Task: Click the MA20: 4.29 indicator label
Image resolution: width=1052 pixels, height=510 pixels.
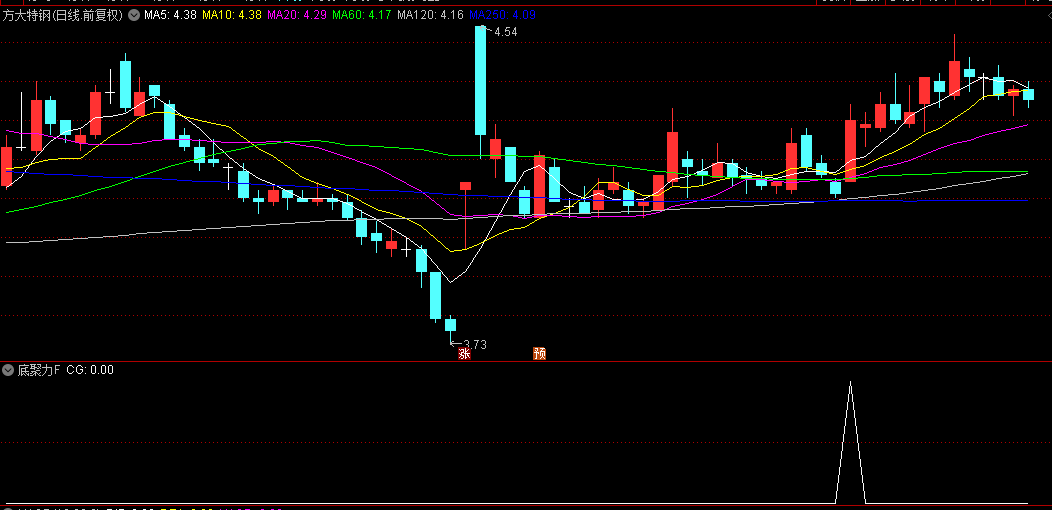Action: (x=296, y=15)
